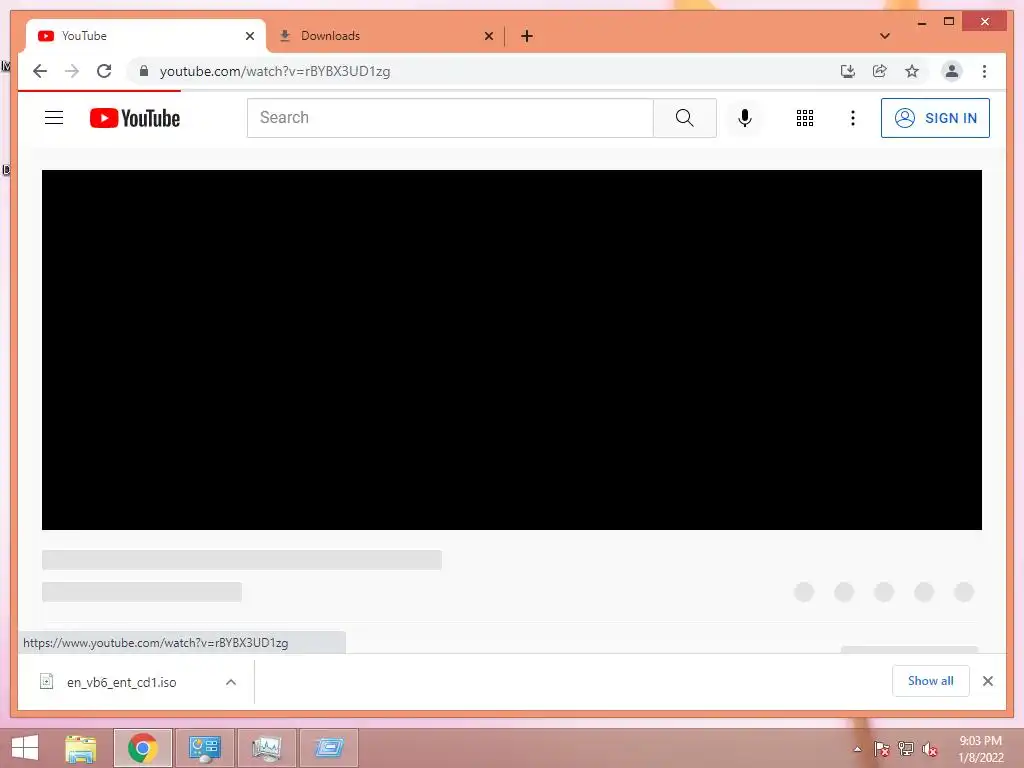1024x768 pixels.
Task: Close the Downloads tab
Action: 488,36
